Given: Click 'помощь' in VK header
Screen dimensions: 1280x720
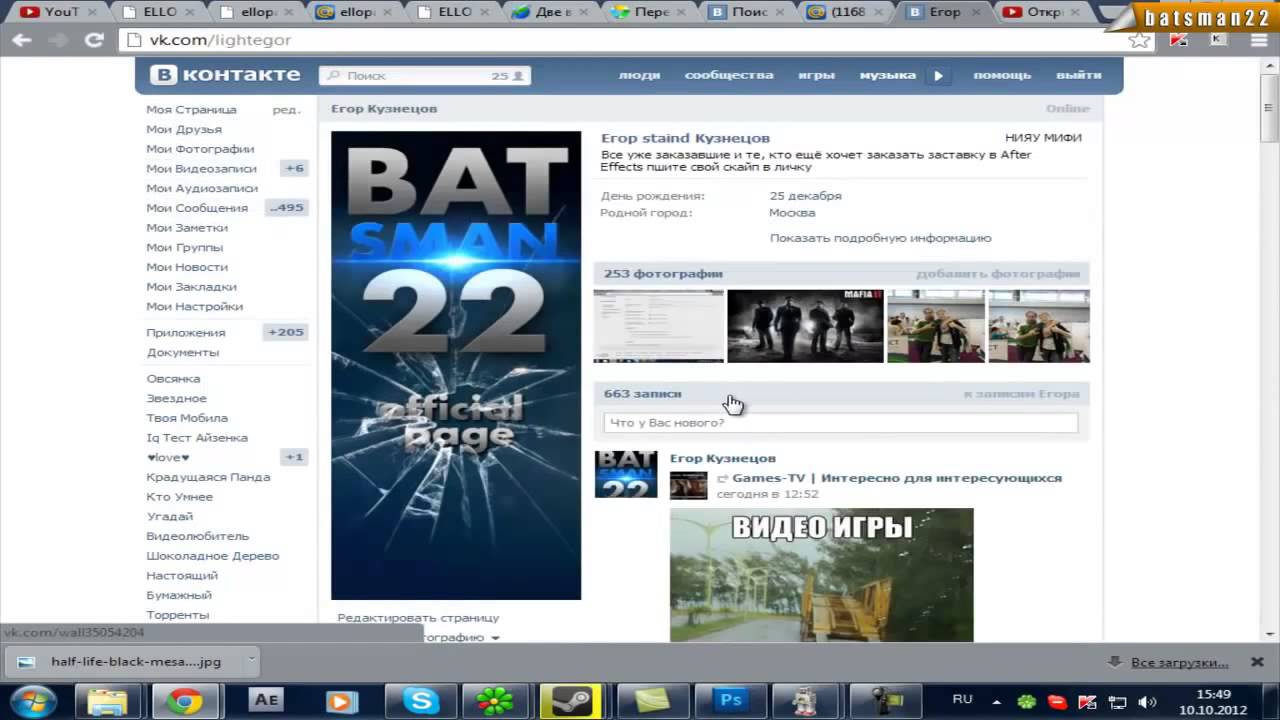Looking at the screenshot, I should (1002, 75).
